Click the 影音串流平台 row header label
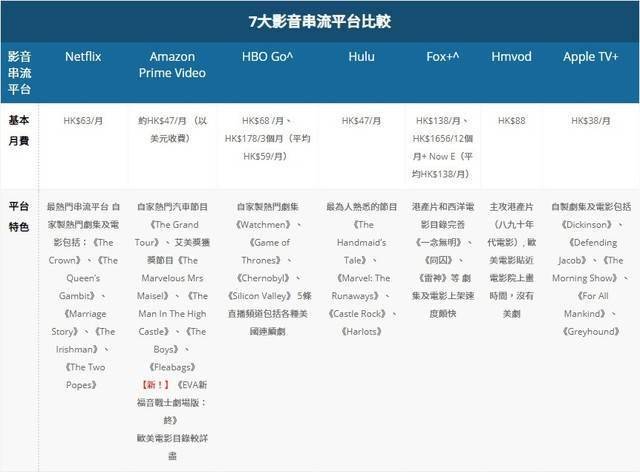This screenshot has height=472, width=640. coord(19,73)
